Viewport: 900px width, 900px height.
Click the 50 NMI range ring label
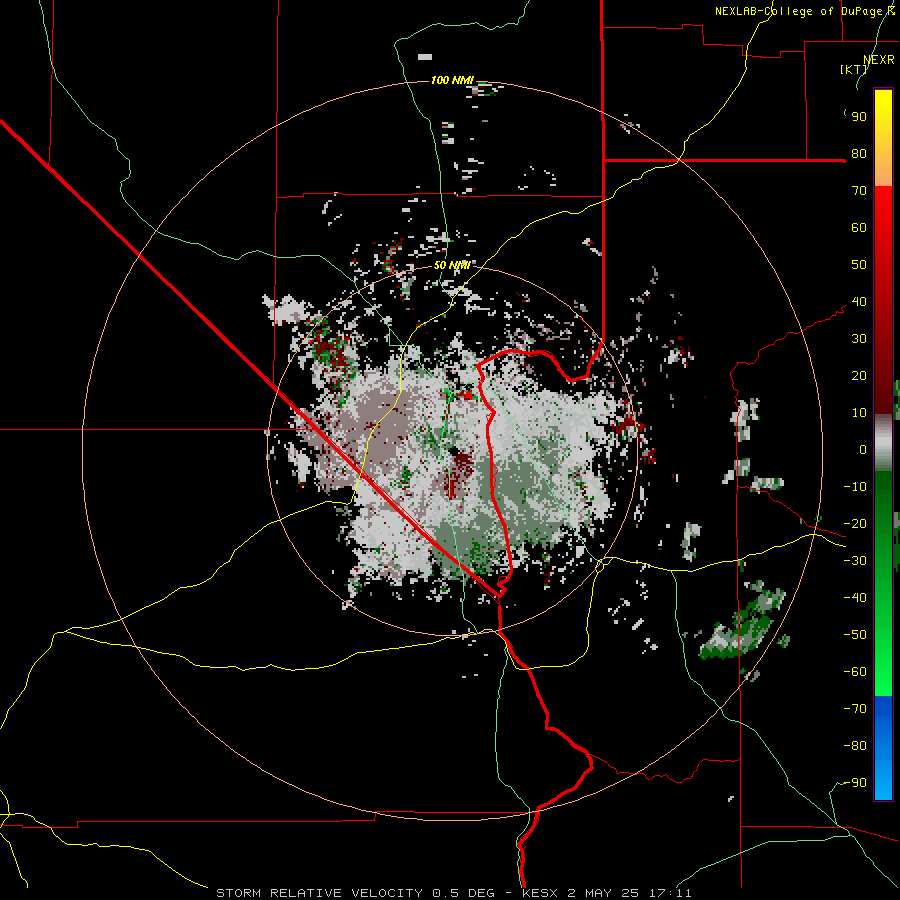coord(452,265)
